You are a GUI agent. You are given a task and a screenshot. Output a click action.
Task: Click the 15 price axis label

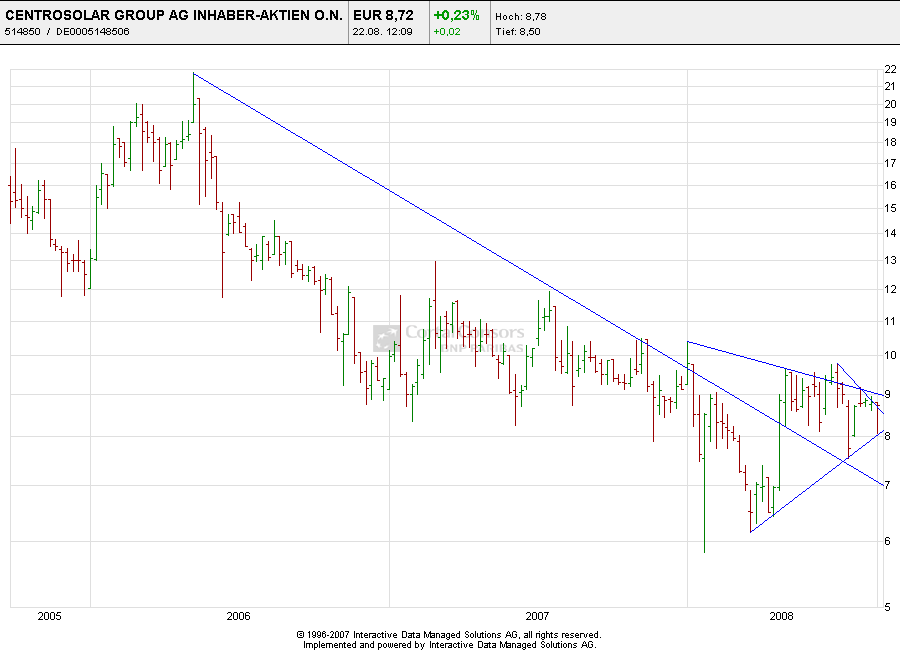tap(890, 208)
